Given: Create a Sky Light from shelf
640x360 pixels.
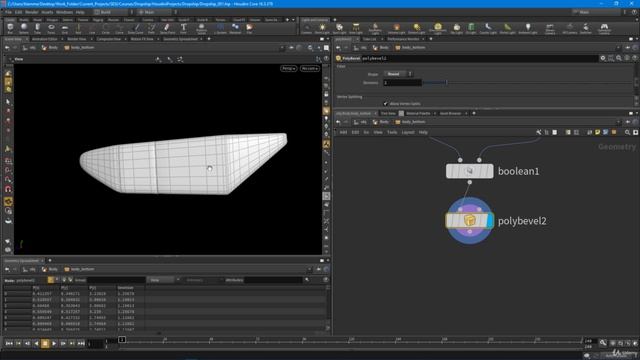Looking at the screenshot, I should point(456,29).
